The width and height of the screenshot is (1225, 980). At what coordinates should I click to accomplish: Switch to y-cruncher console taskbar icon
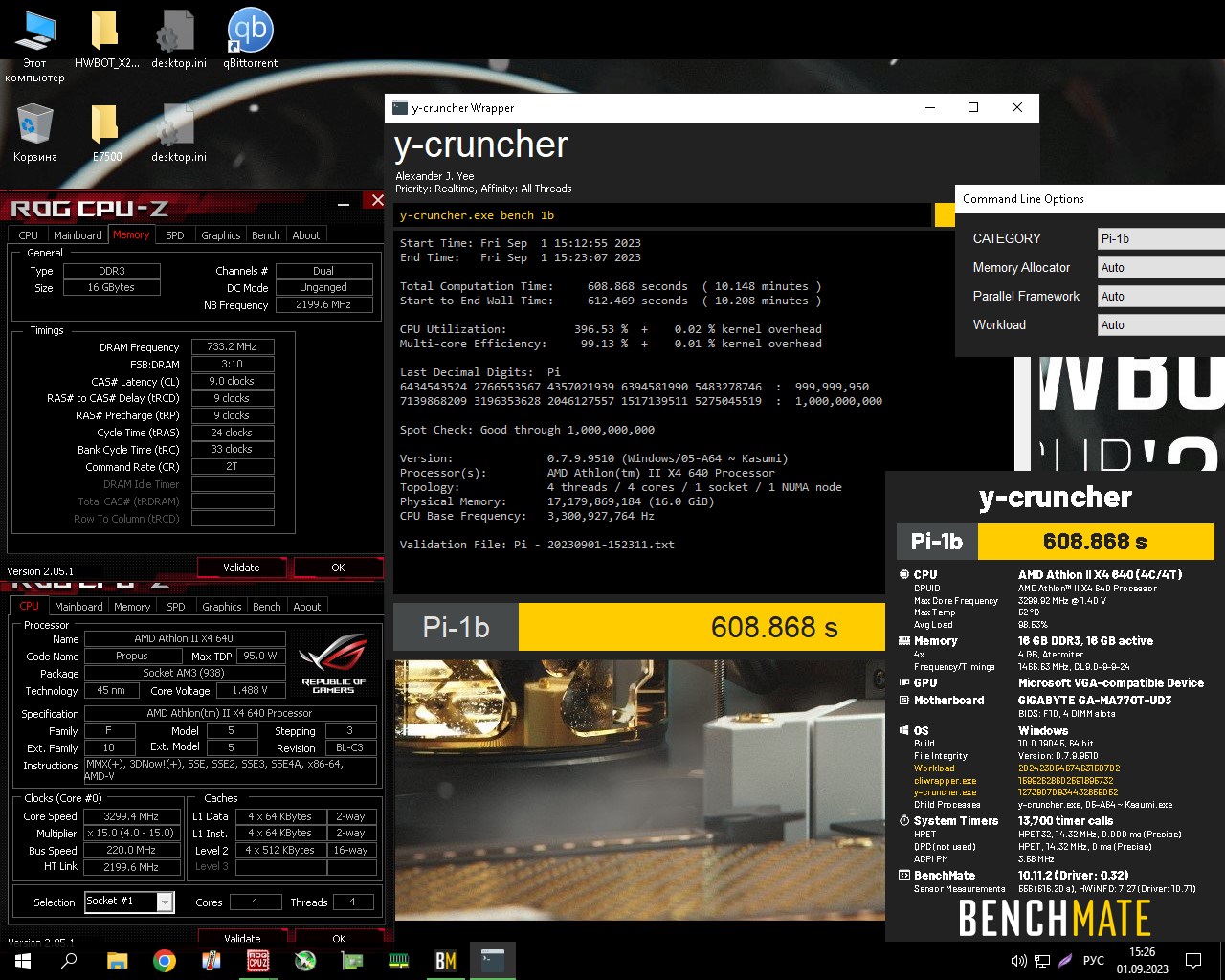(492, 961)
